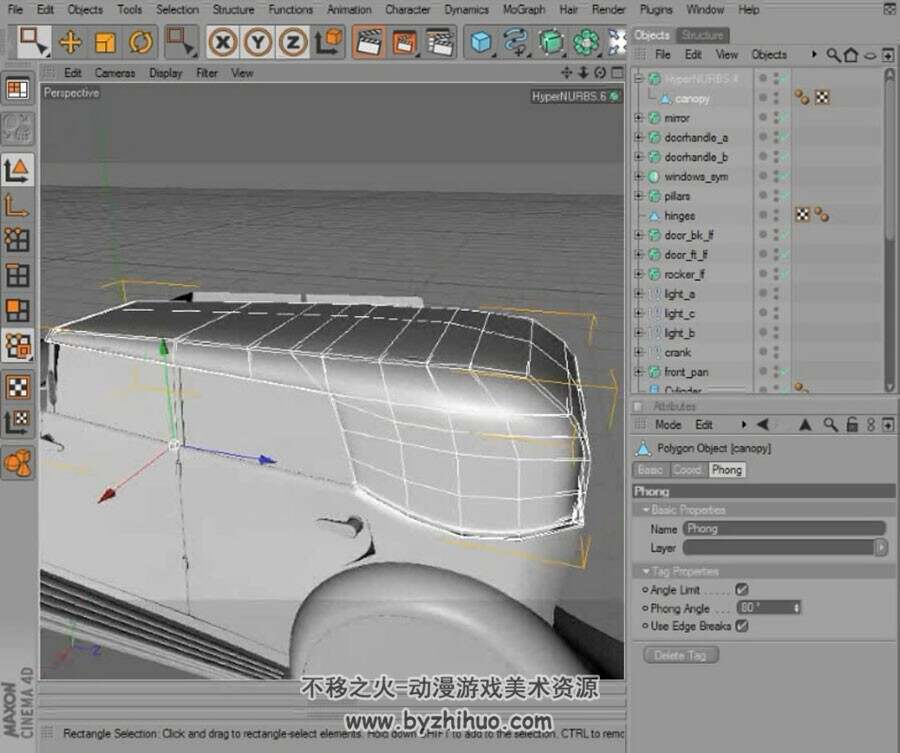Expand the mirror object in the tree
Viewport: 900px width, 753px height.
[638, 118]
